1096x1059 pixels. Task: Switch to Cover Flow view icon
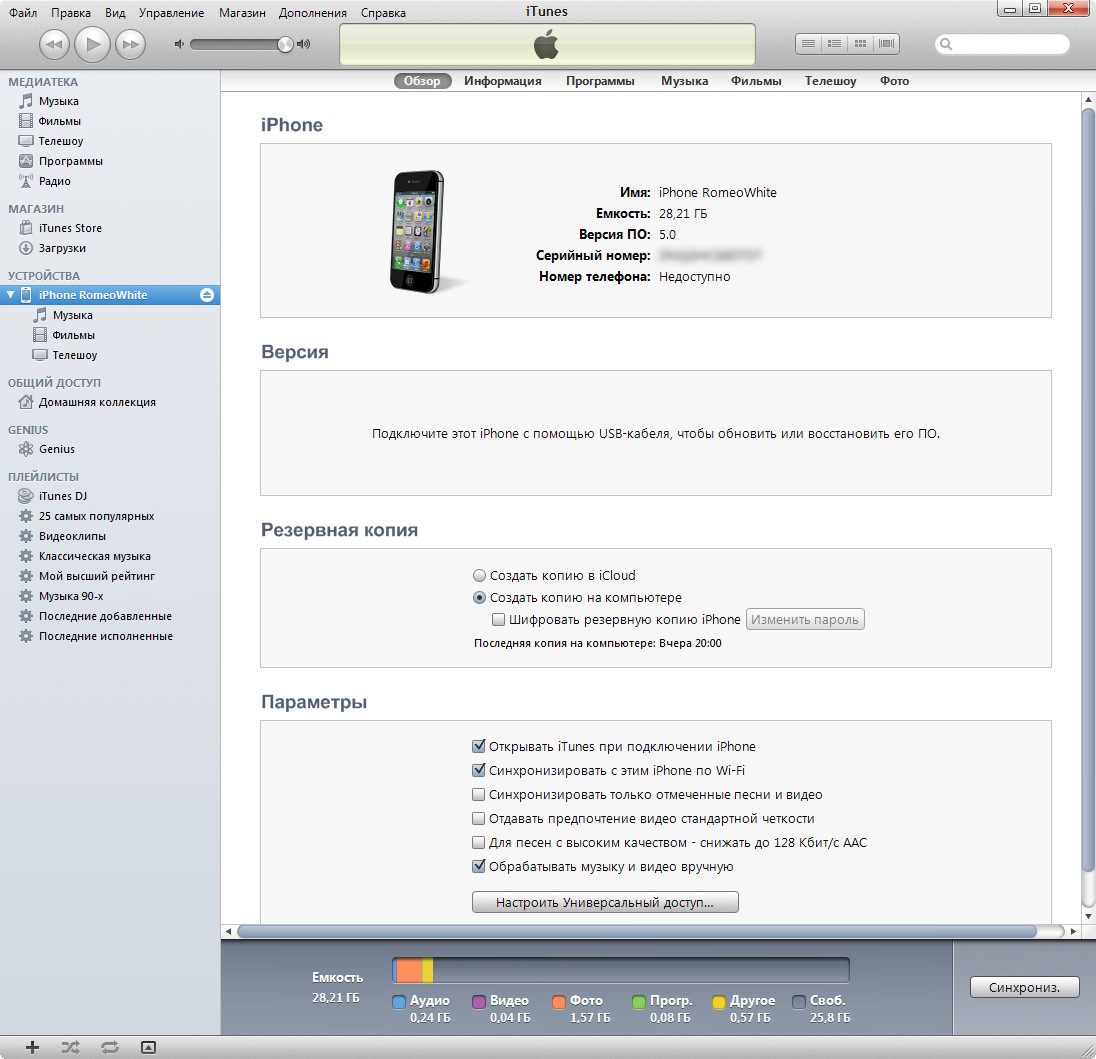coord(886,43)
